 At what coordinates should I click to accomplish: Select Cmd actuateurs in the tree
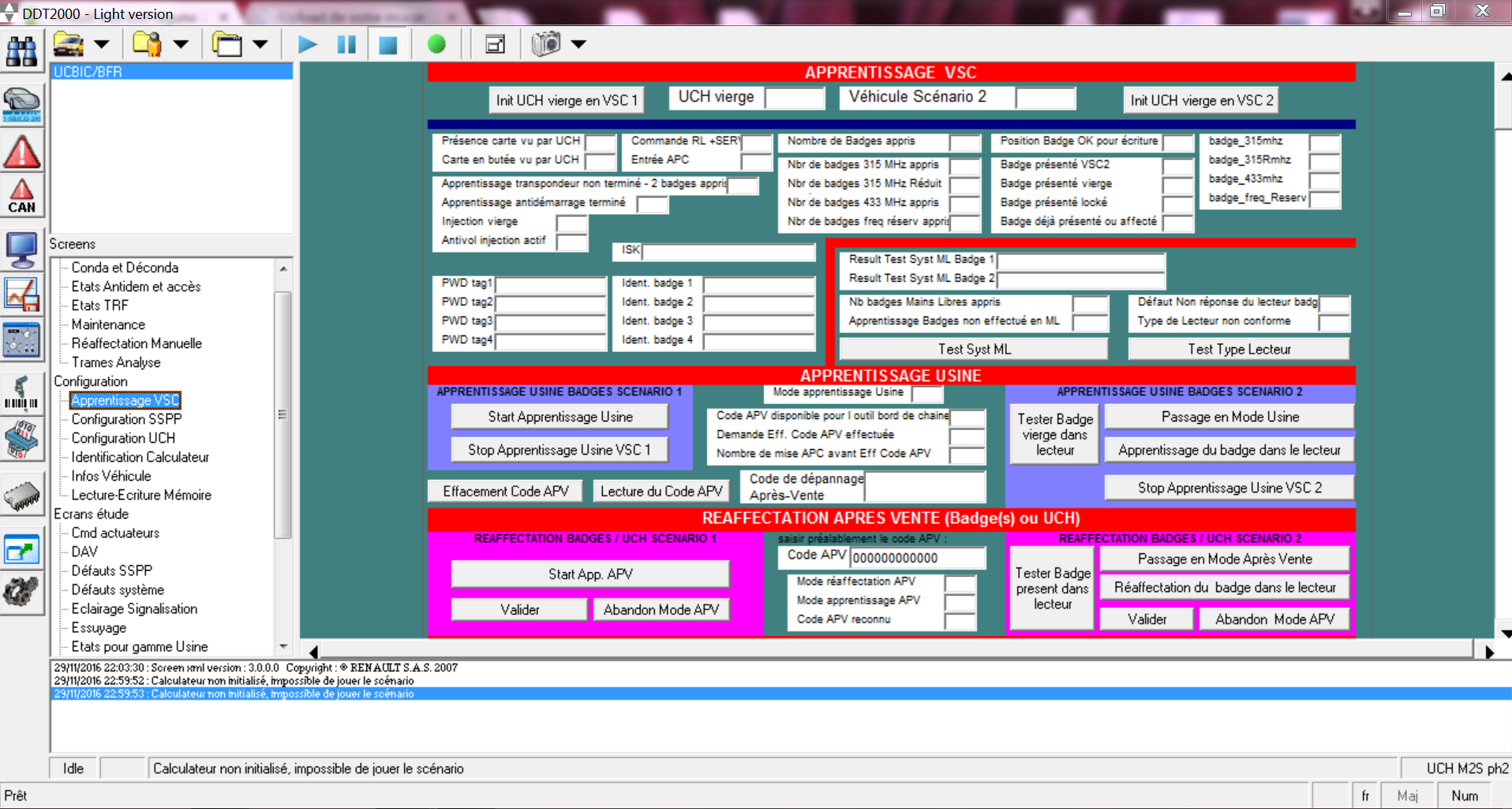115,533
